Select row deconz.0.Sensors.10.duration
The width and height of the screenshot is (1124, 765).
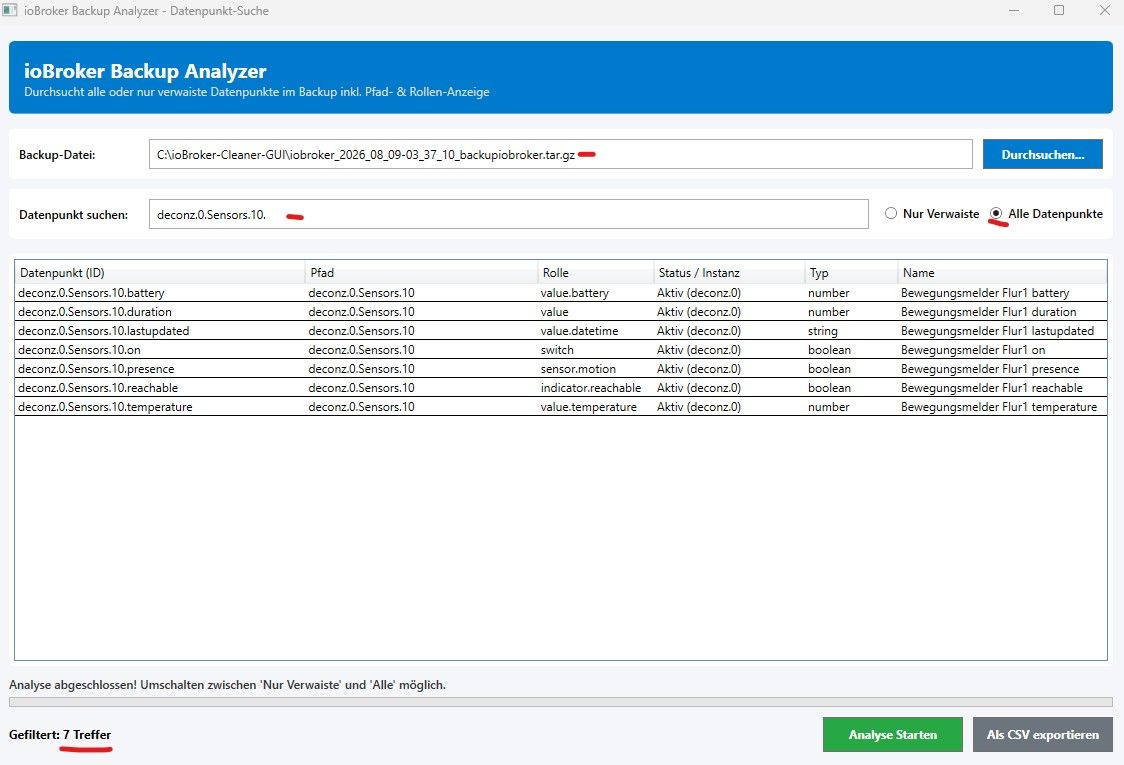pyautogui.click(x=561, y=312)
